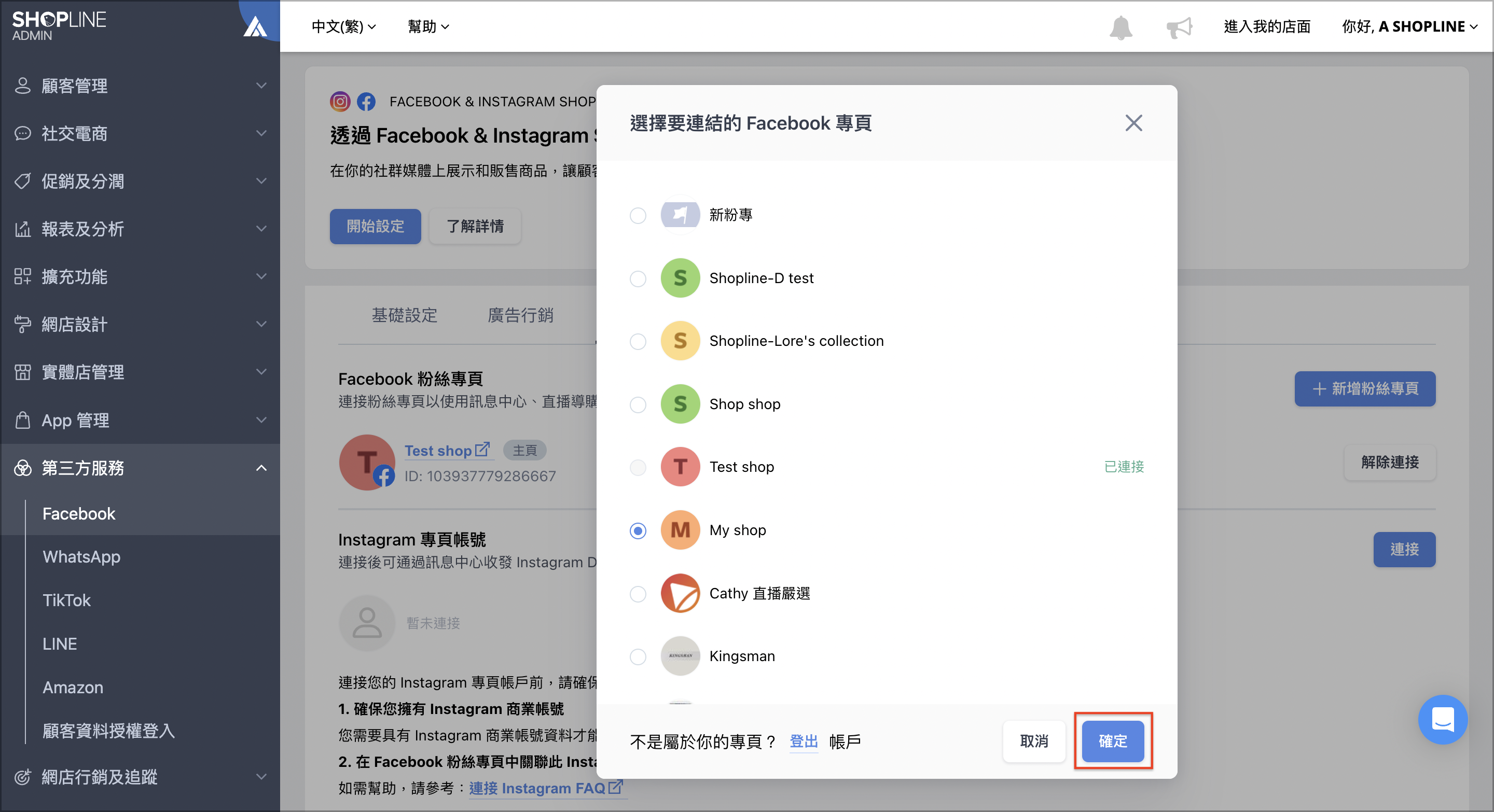Switch to the 基礎設定 tab
The height and width of the screenshot is (812, 1494).
tap(404, 315)
